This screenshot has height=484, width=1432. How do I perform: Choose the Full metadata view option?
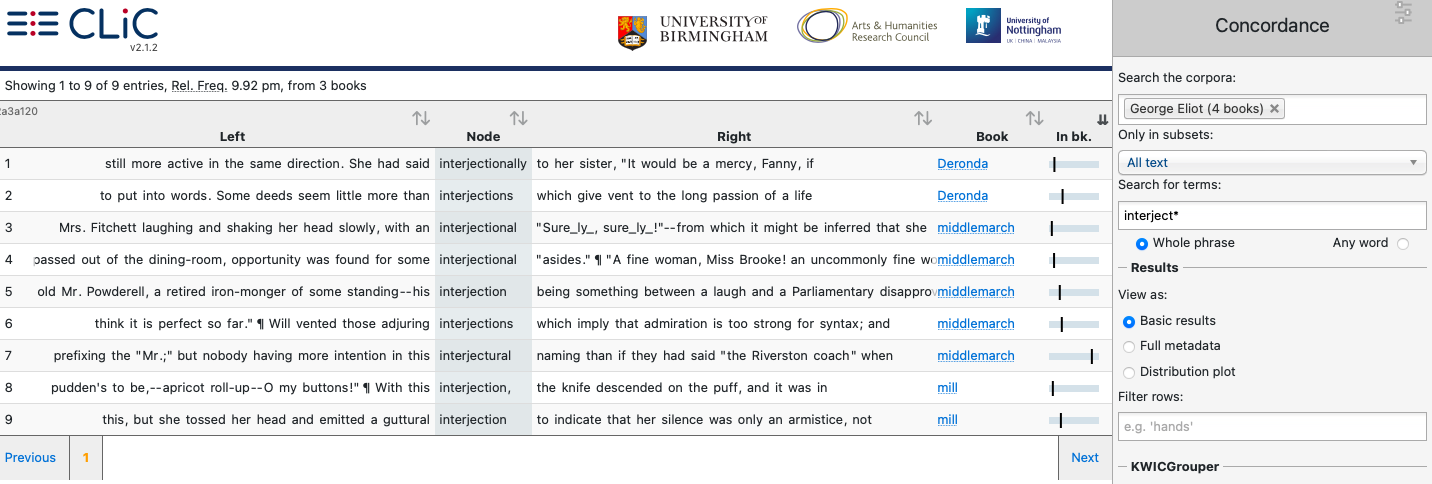tap(1130, 346)
